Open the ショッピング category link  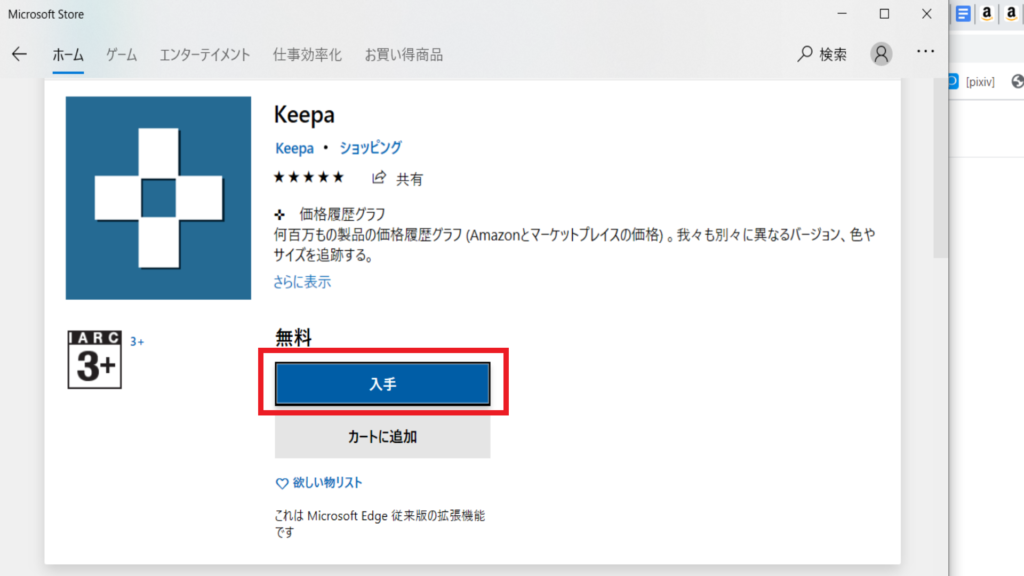(x=370, y=148)
